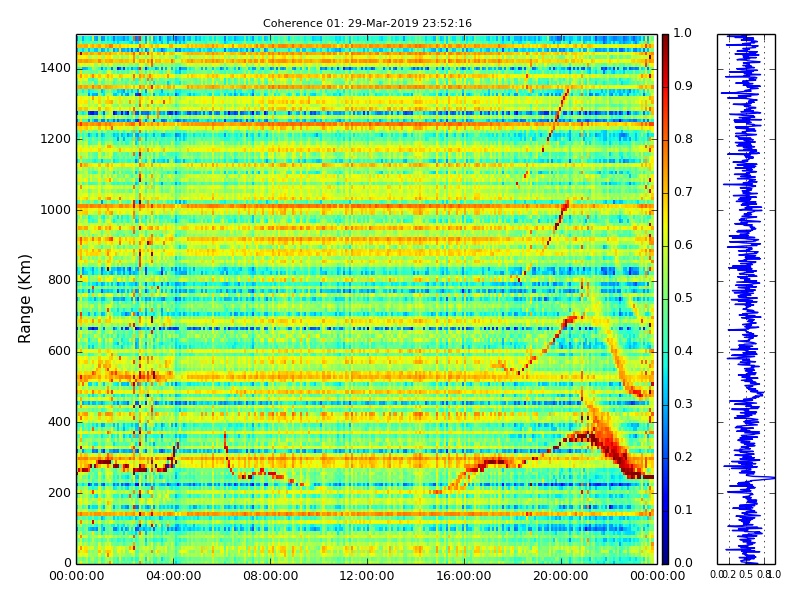Screen dimensions: 800x600
Task: Click the colorbar 0.8 label
Action: coord(683,139)
